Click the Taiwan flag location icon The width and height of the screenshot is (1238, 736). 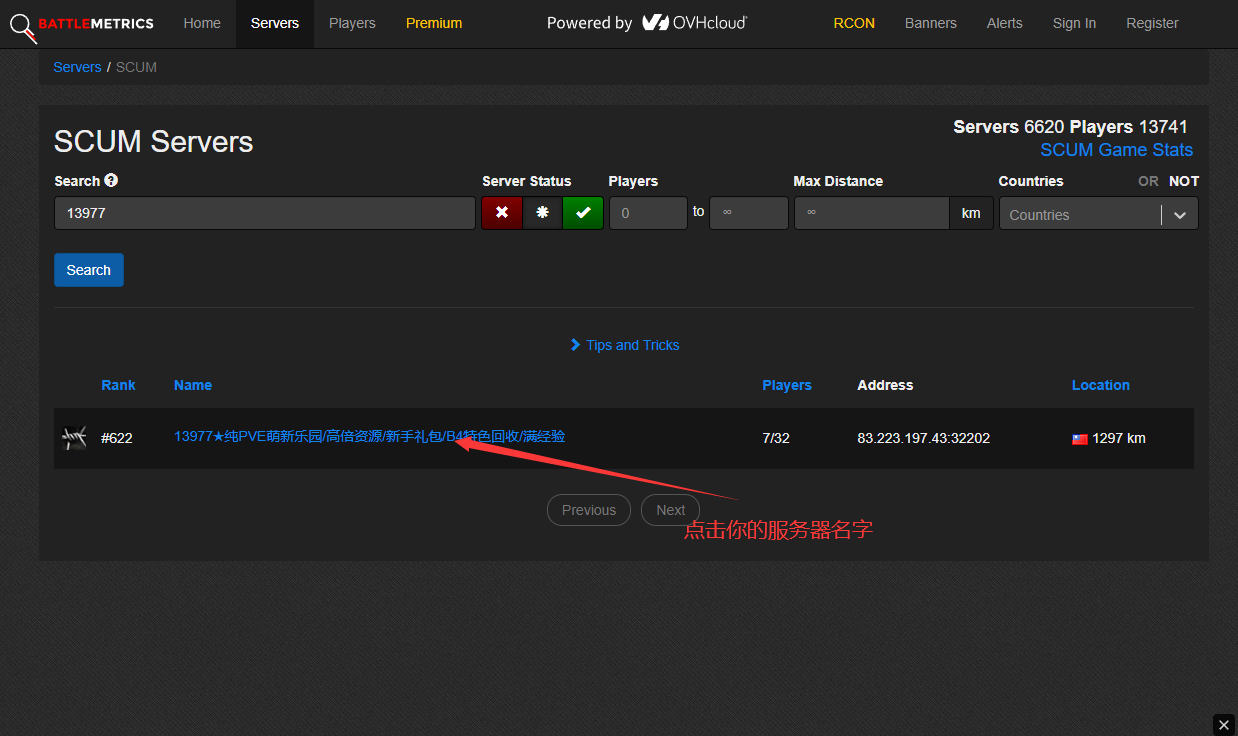[1080, 439]
